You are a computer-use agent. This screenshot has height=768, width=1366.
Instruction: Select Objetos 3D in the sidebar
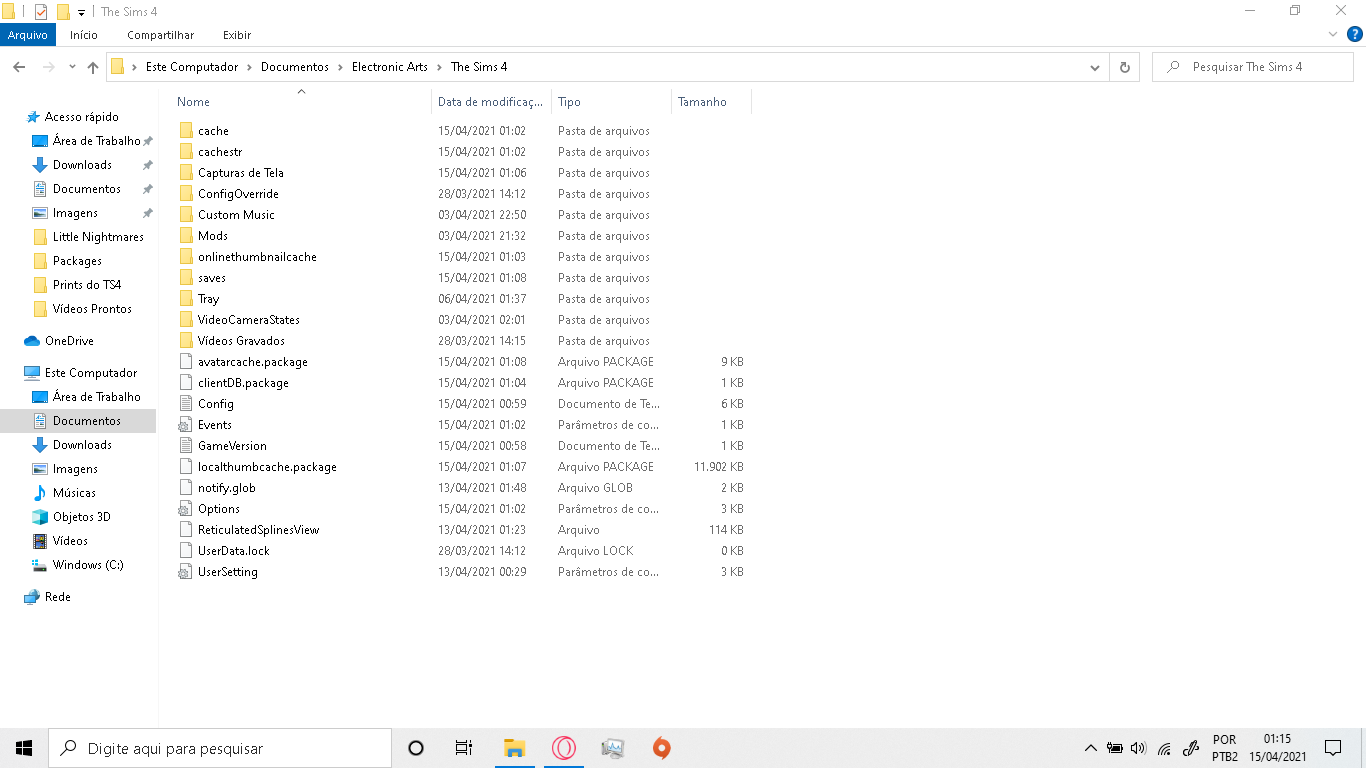tap(82, 517)
